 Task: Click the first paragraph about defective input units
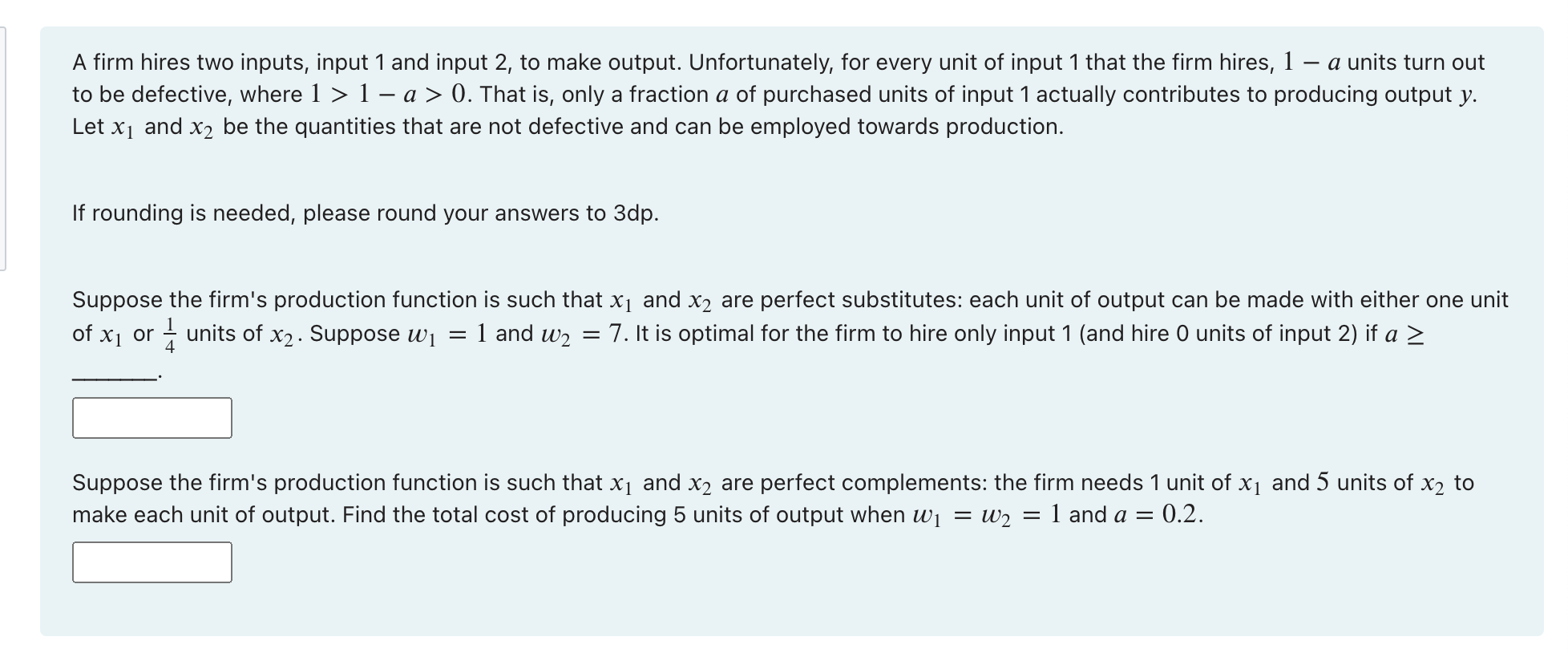[x=721, y=94]
